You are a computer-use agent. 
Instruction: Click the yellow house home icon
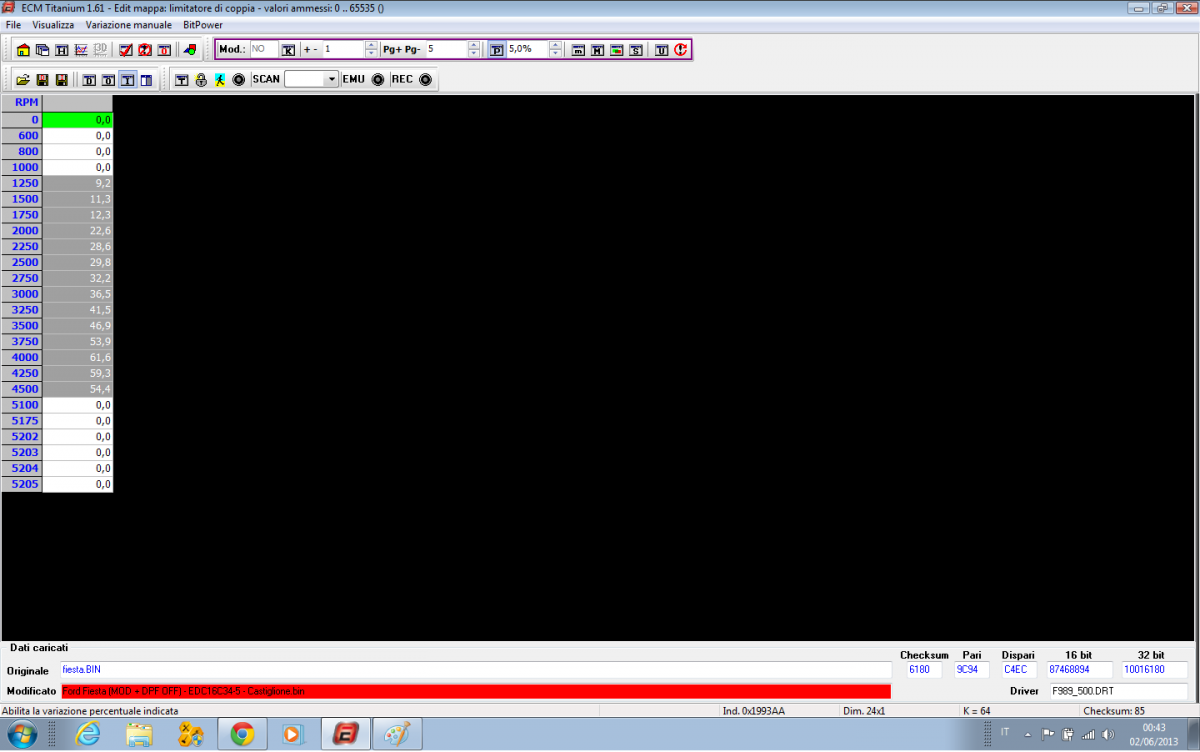tap(23, 50)
